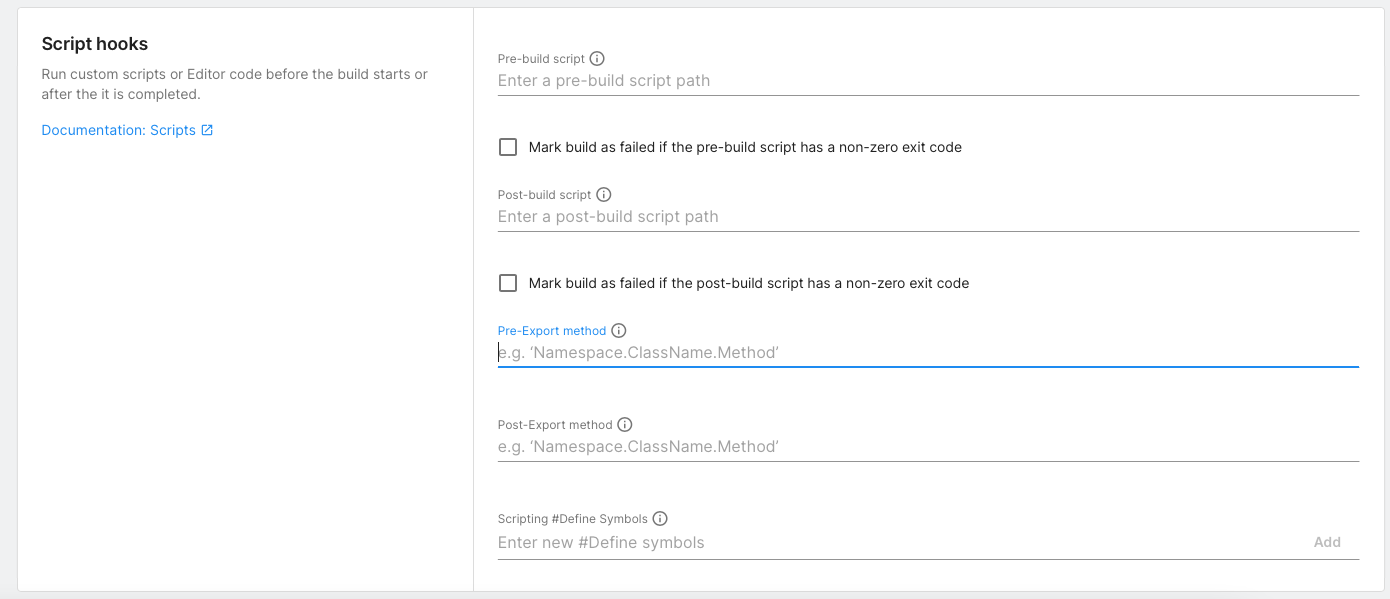Click the Script hooks section heading

coord(94,44)
